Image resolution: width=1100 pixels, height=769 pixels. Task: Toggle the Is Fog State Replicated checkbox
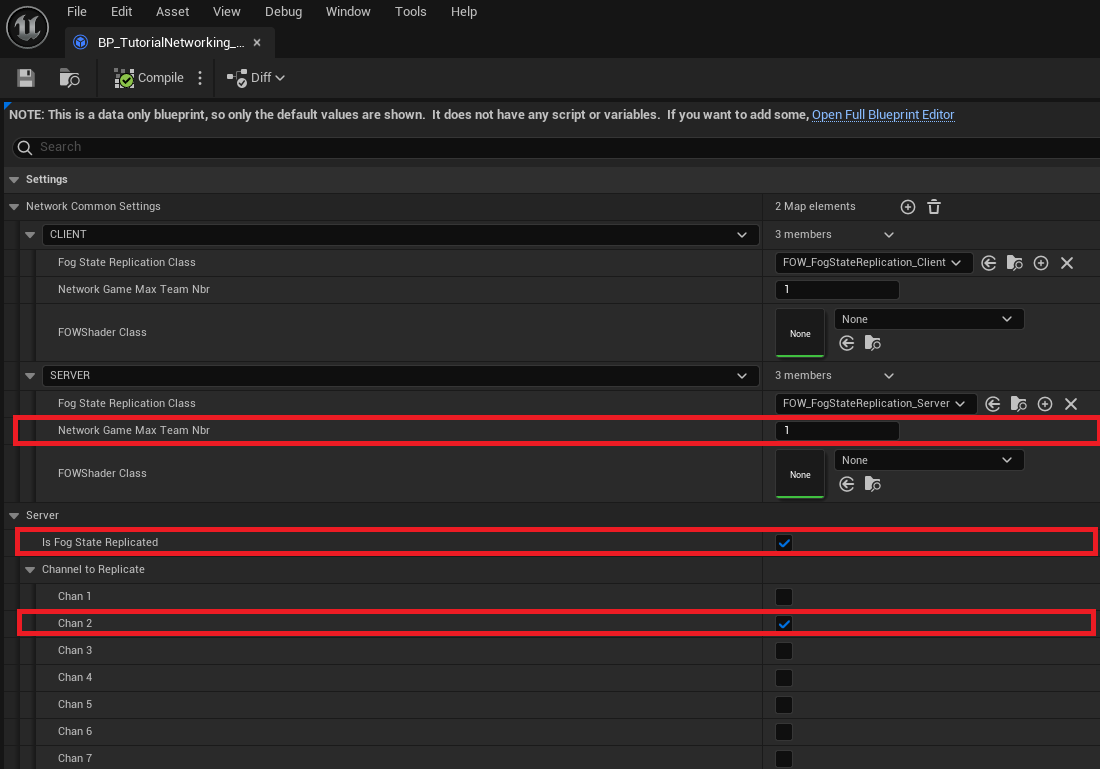[784, 542]
